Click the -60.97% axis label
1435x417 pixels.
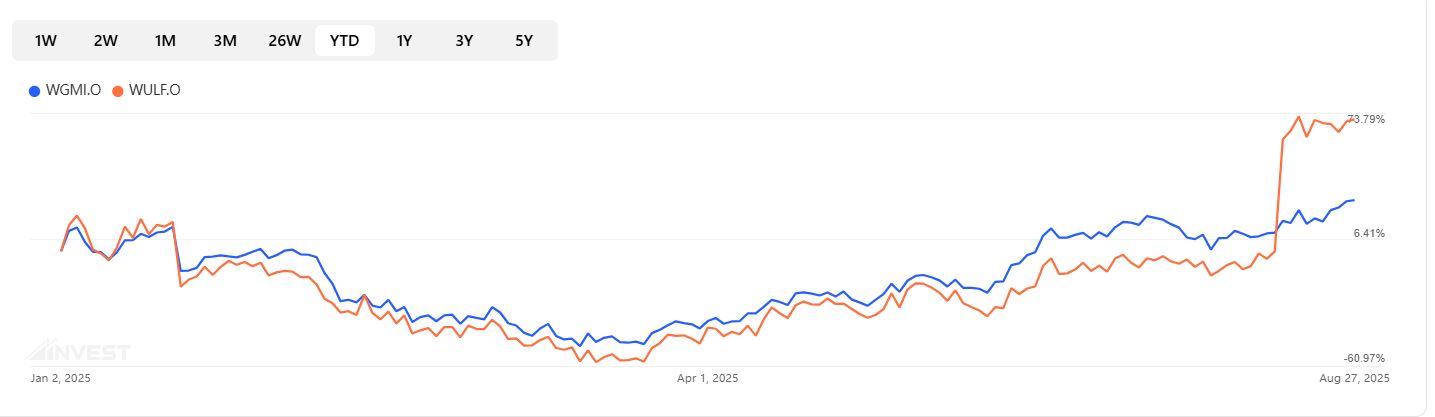tap(1365, 358)
